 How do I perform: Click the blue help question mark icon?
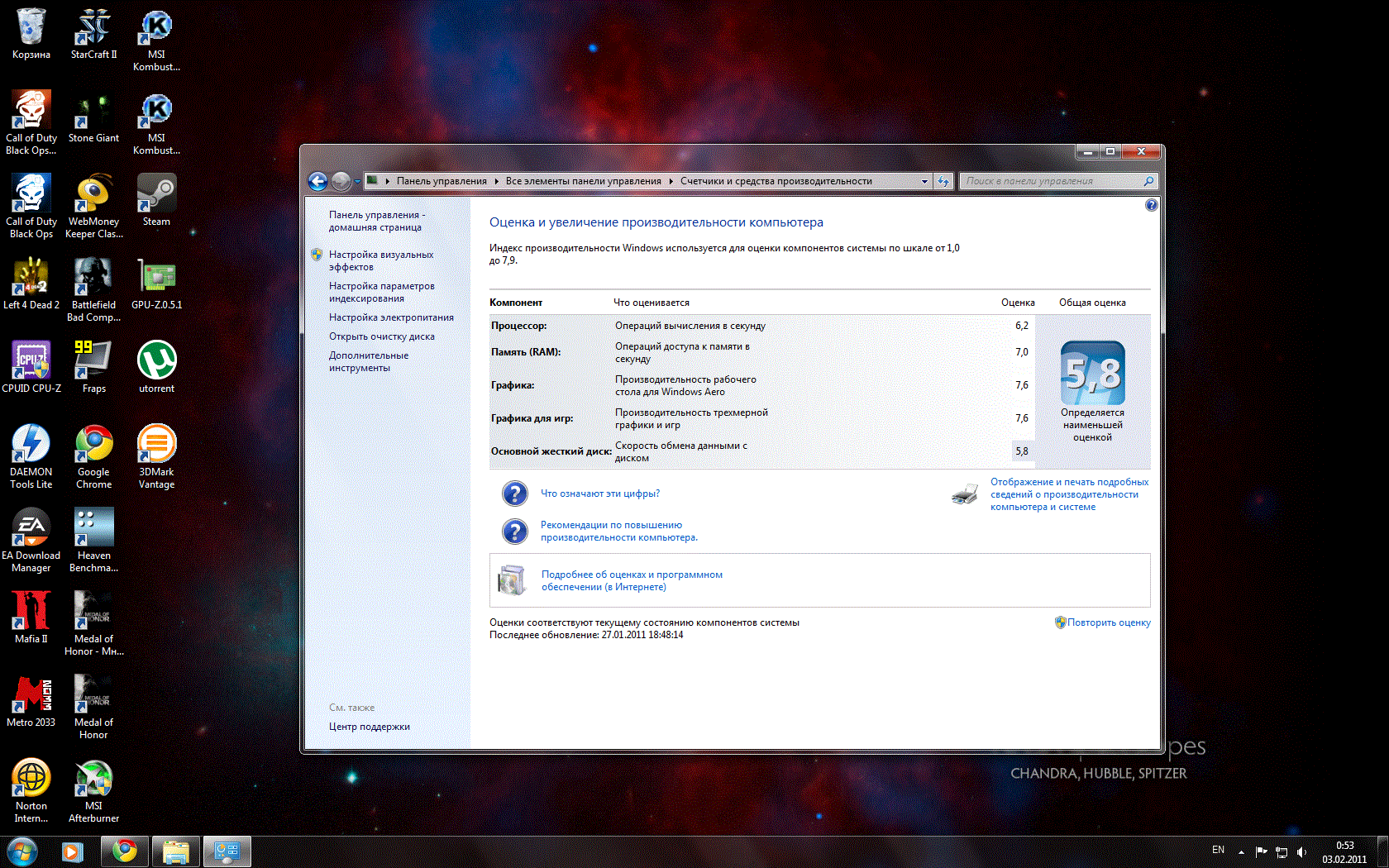click(x=1151, y=205)
